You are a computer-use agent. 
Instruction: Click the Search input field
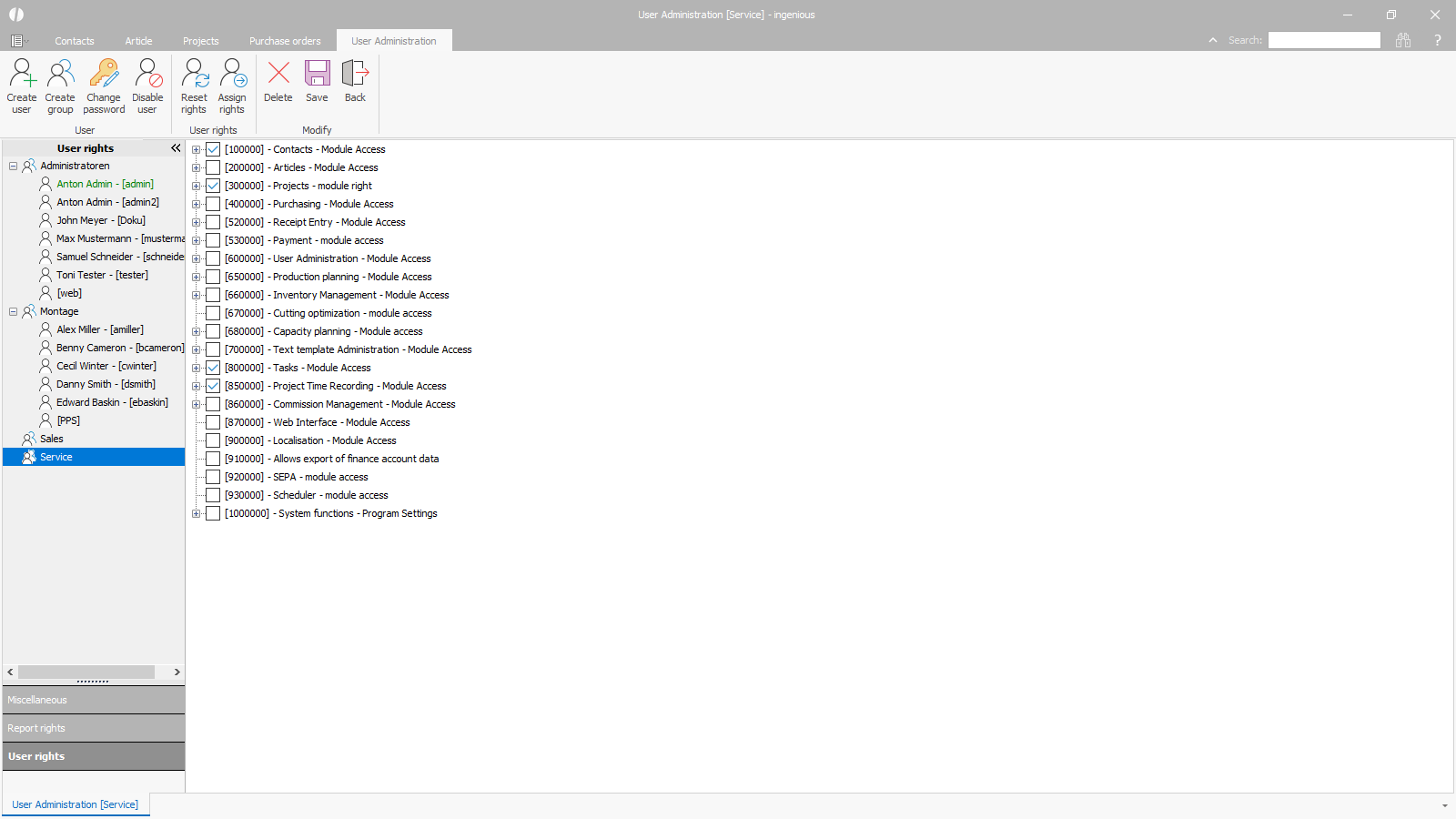[1324, 40]
